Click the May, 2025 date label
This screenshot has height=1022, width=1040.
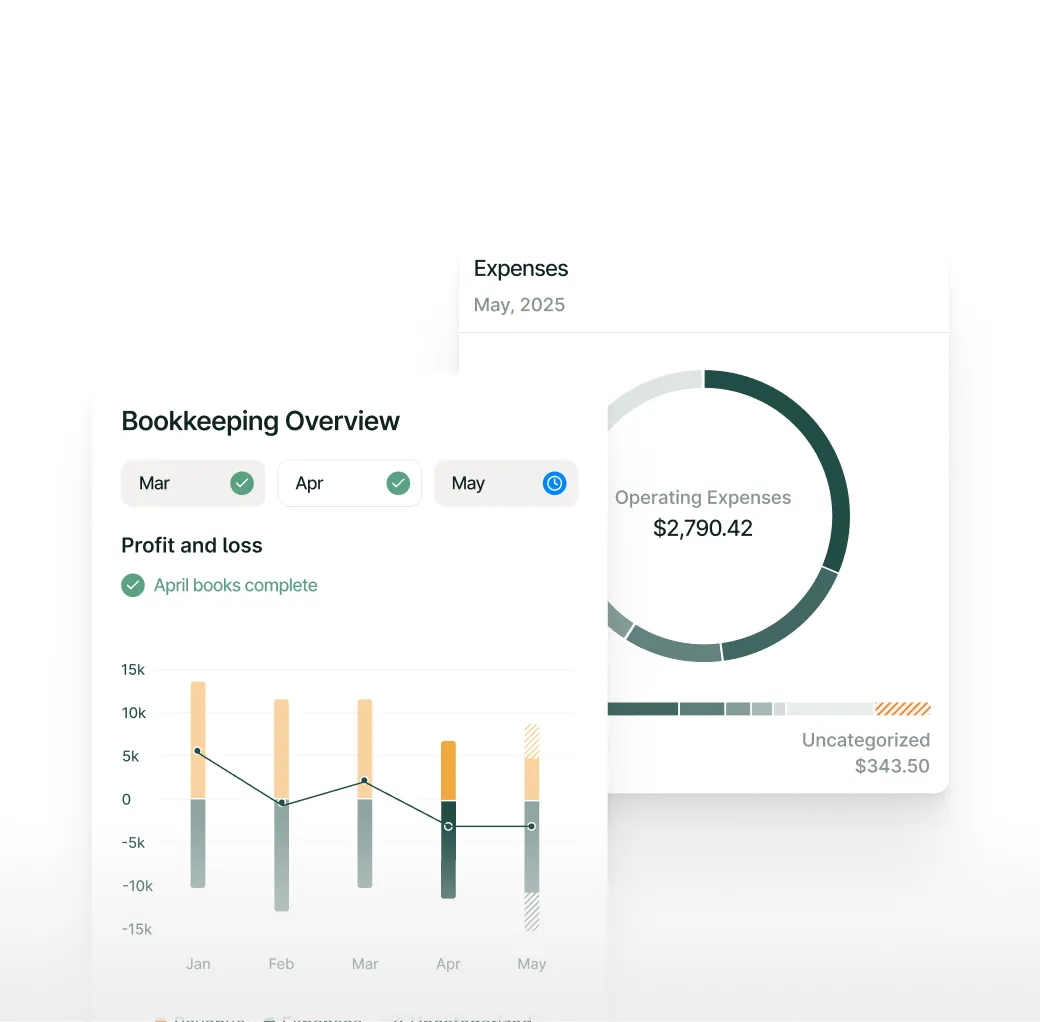(x=519, y=305)
